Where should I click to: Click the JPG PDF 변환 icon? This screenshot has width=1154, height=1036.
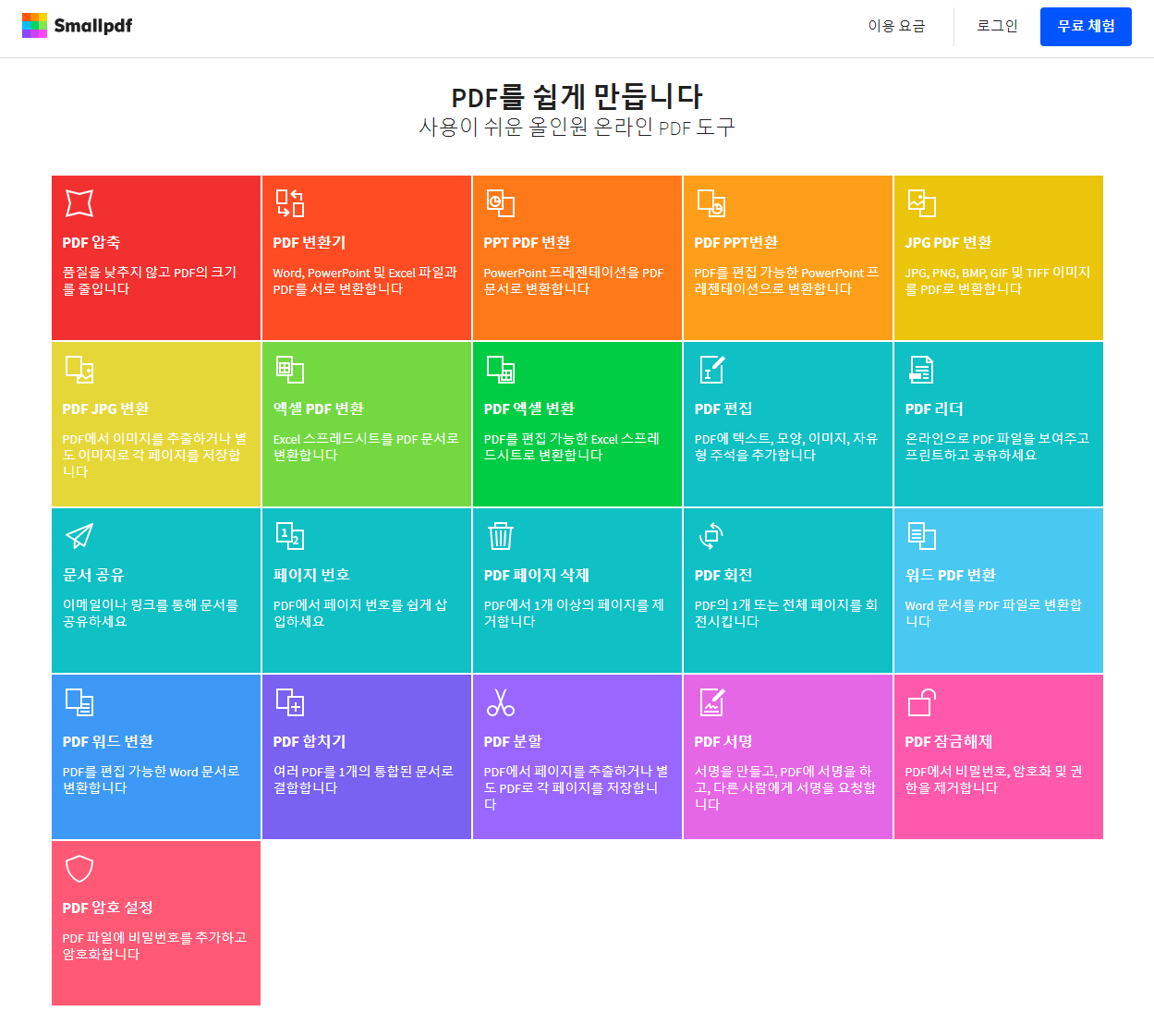(922, 203)
